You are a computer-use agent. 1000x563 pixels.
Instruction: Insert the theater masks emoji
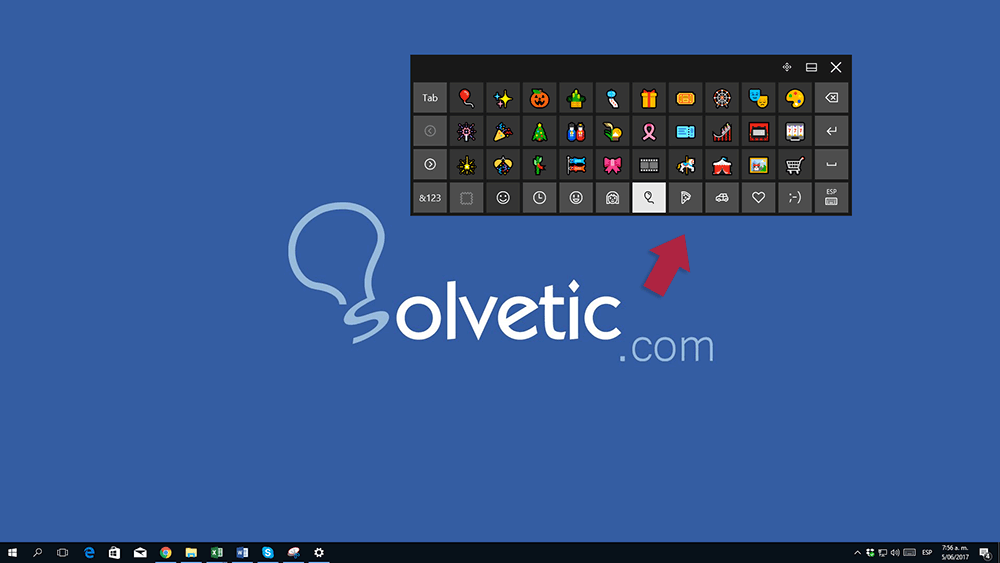(758, 98)
